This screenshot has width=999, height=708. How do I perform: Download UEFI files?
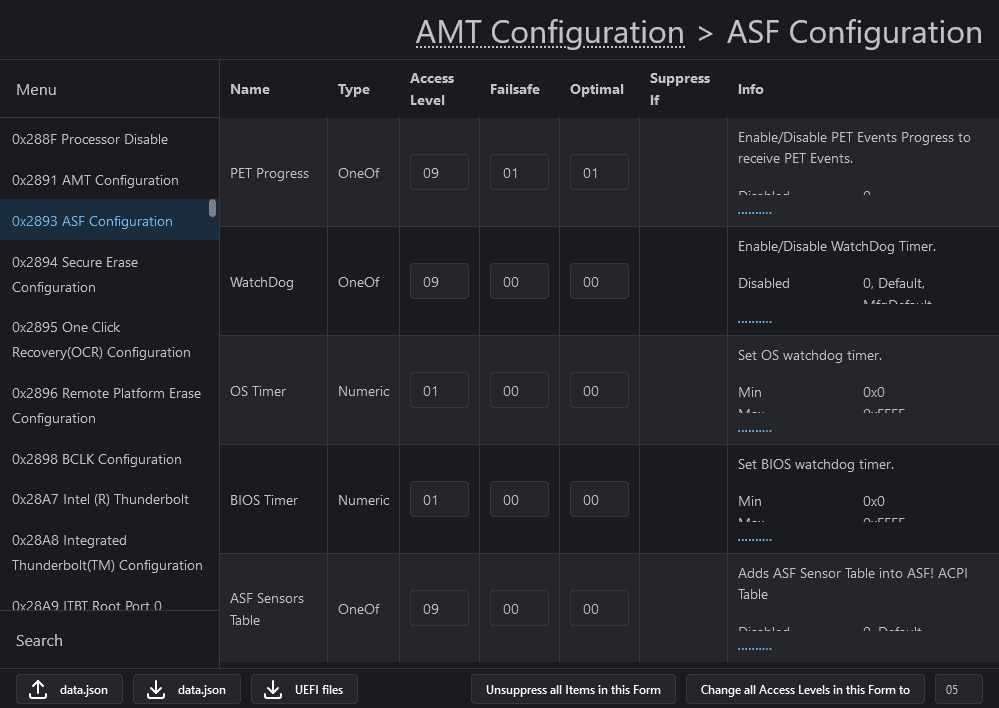pyautogui.click(x=304, y=689)
